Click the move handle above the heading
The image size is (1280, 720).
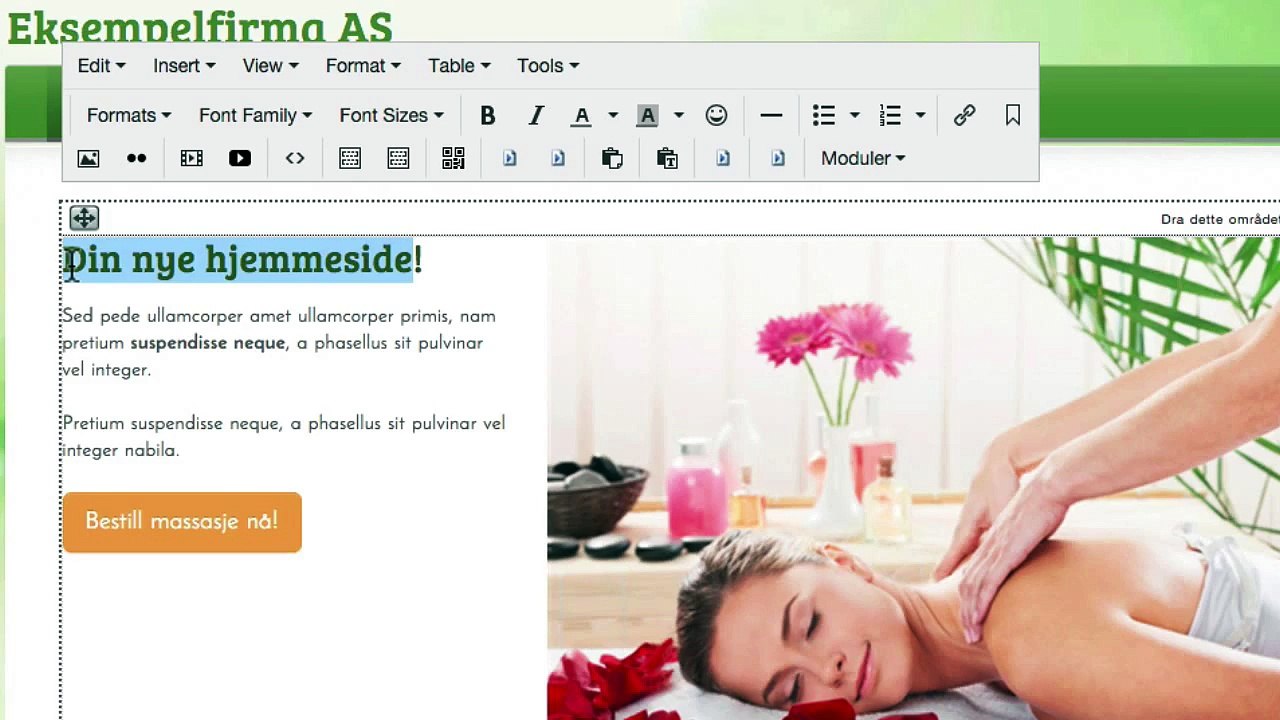click(x=84, y=217)
